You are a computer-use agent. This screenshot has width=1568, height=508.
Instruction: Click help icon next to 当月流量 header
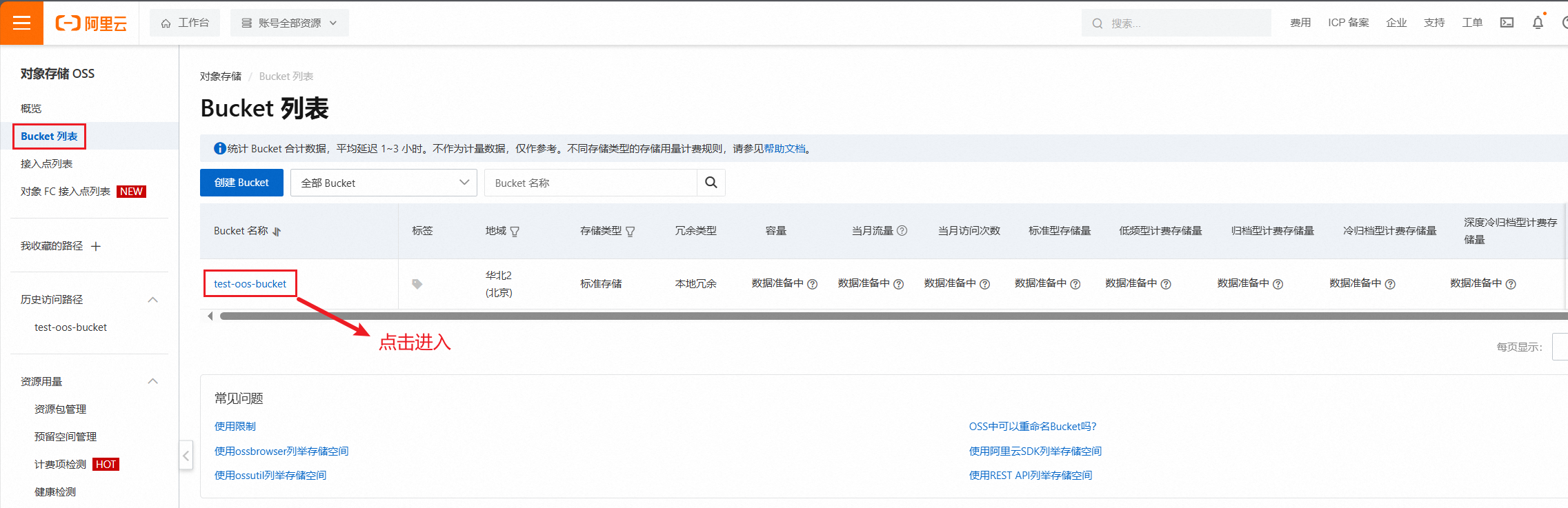[x=902, y=231]
